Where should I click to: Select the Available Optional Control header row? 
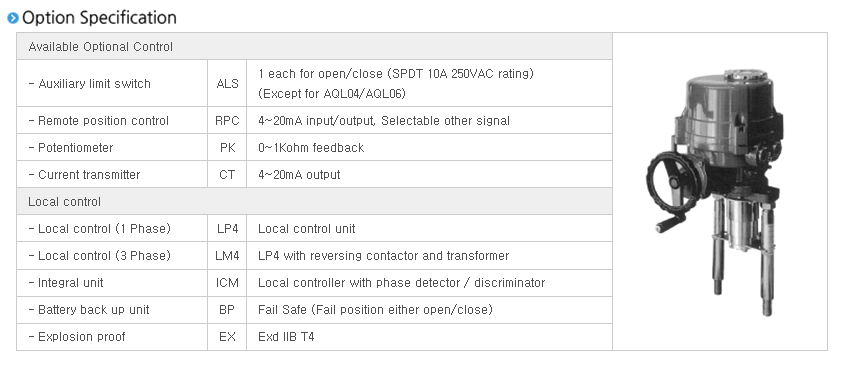(x=315, y=47)
